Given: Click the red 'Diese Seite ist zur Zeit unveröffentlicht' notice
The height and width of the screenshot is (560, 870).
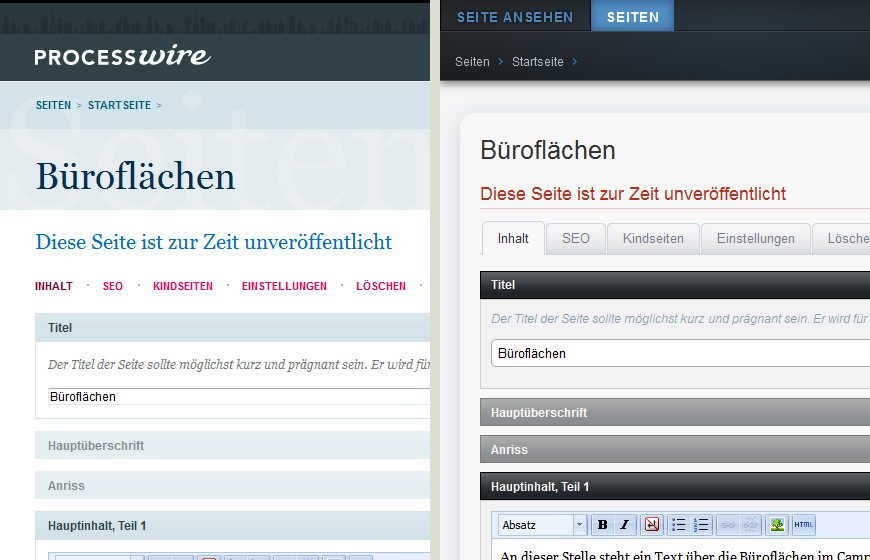Looking at the screenshot, I should coord(633,194).
